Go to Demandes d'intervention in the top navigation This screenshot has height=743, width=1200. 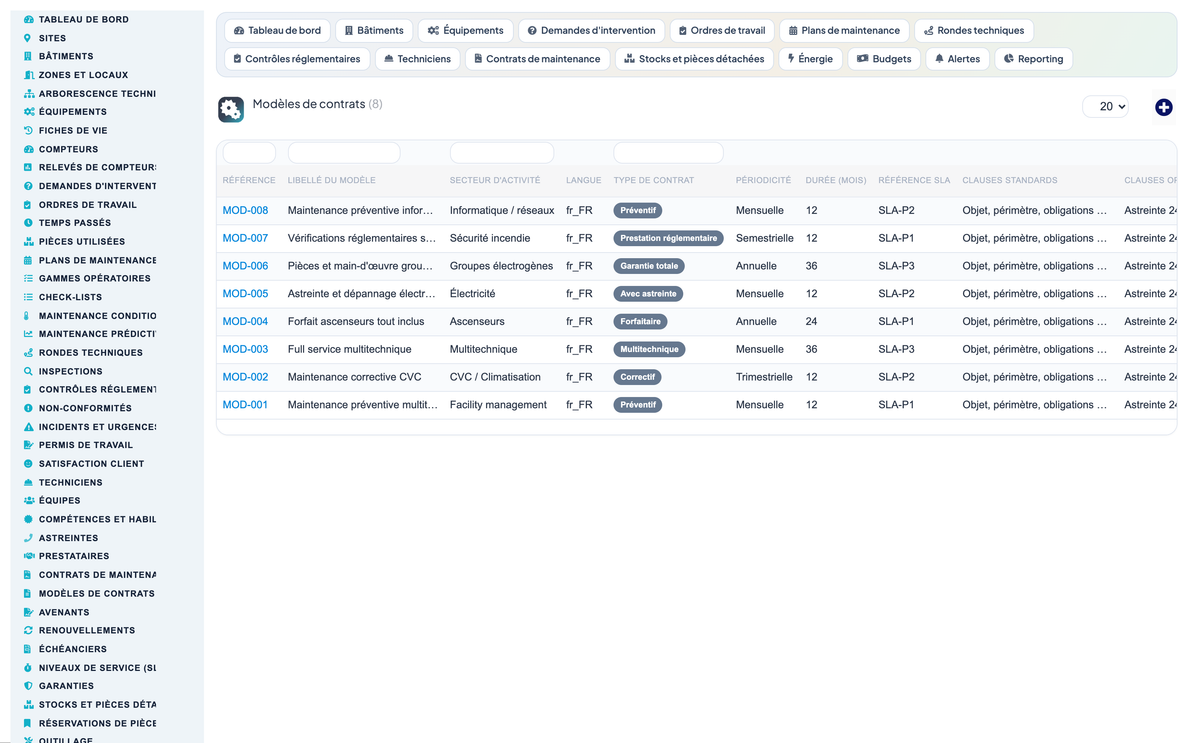[591, 31]
